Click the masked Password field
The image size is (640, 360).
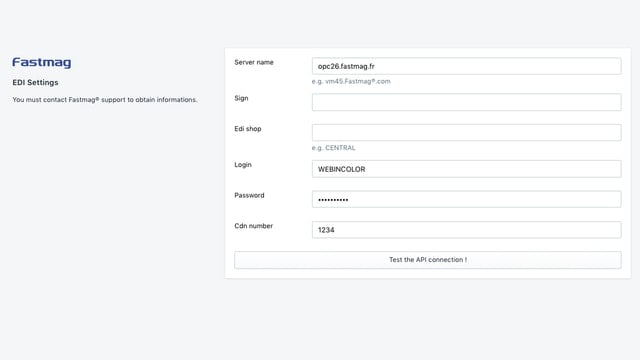click(x=467, y=200)
